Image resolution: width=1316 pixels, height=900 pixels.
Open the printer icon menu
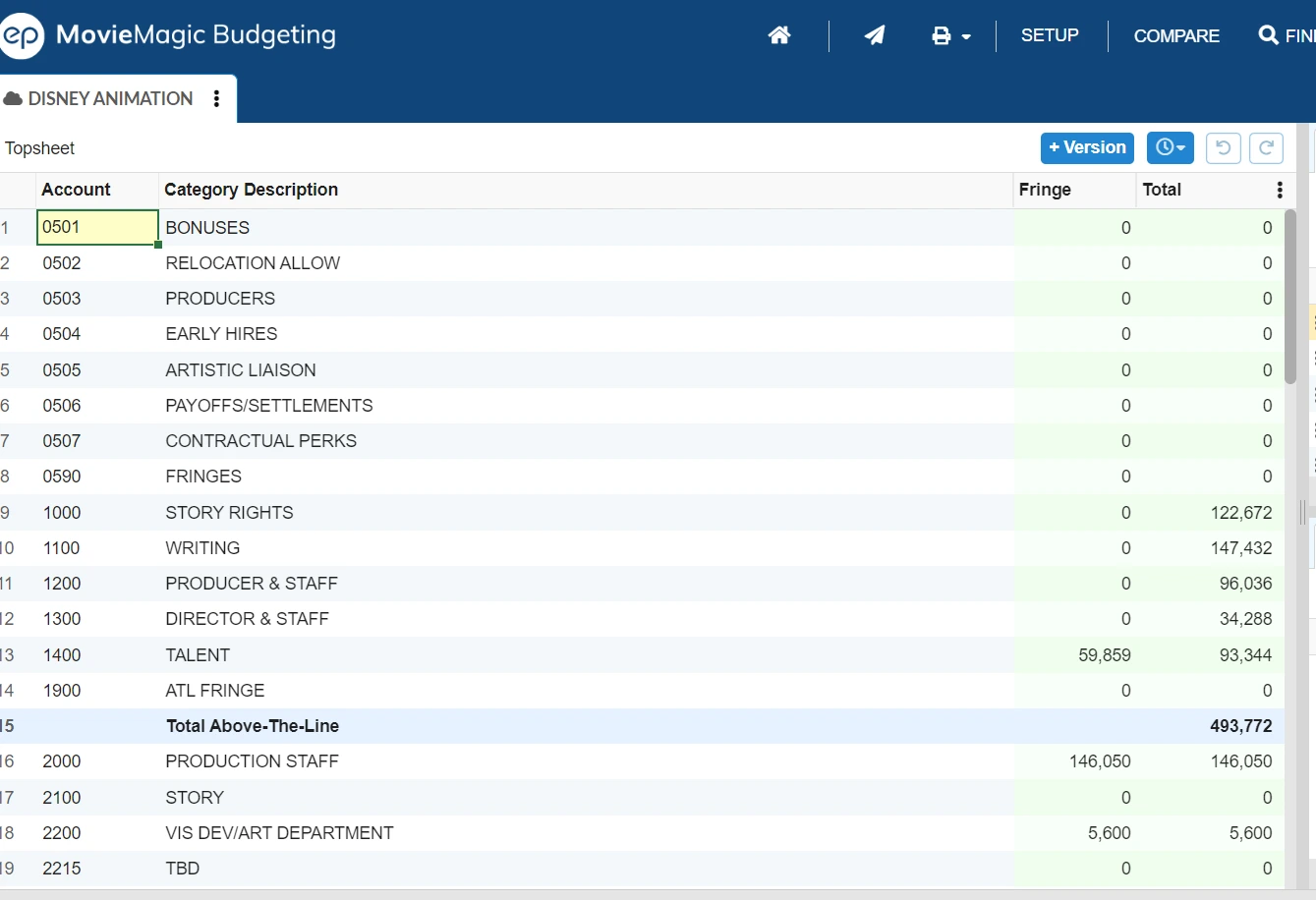[x=950, y=36]
